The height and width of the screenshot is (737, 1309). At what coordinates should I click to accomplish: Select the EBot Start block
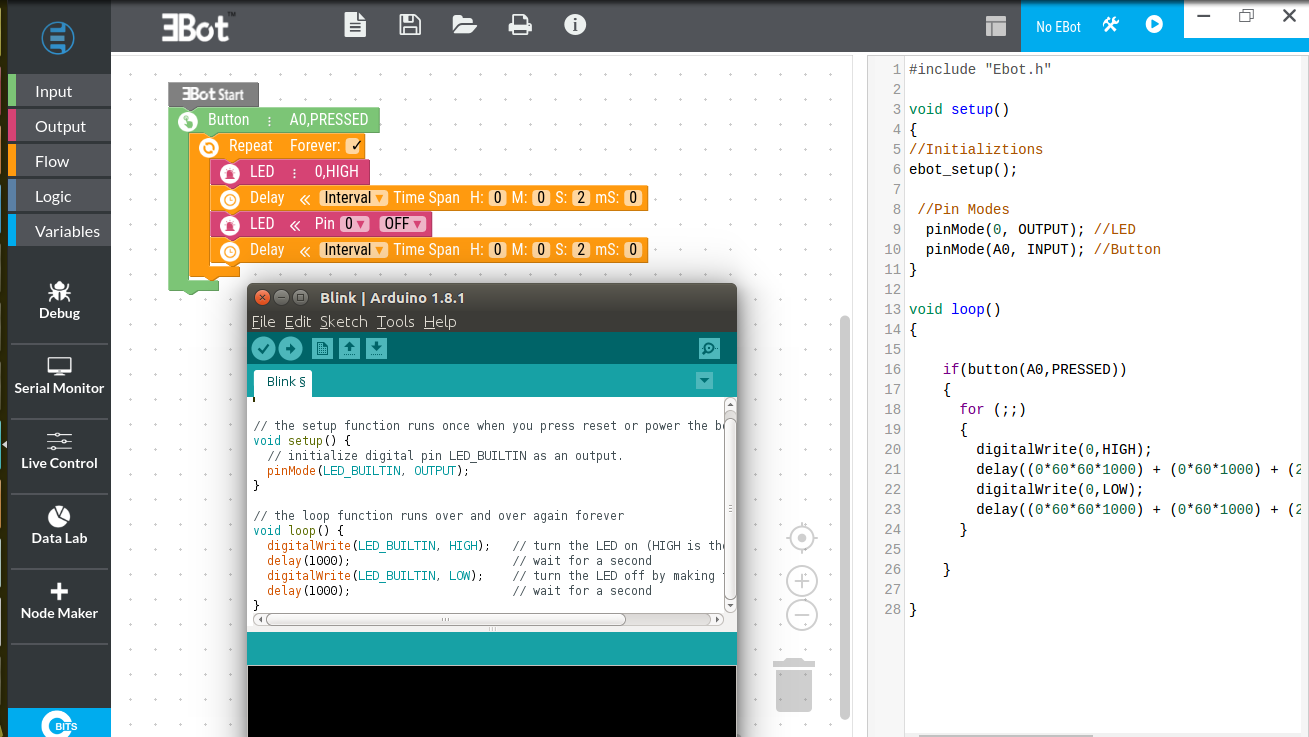(214, 94)
